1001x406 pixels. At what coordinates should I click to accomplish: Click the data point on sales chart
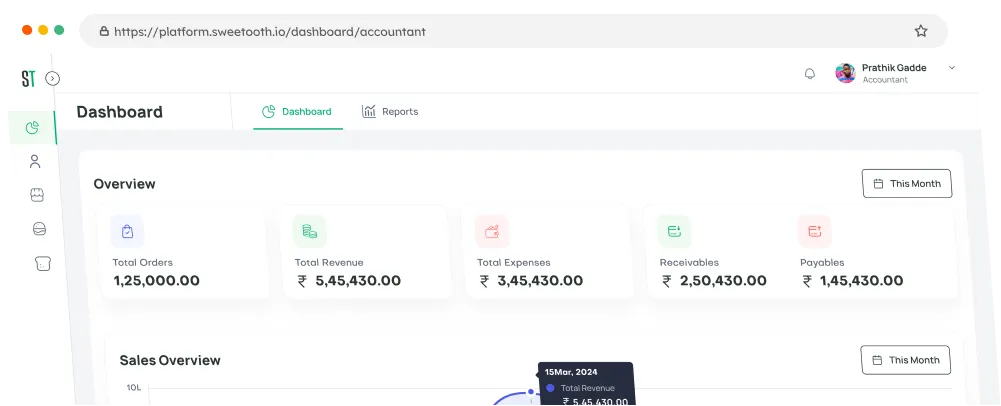click(531, 392)
